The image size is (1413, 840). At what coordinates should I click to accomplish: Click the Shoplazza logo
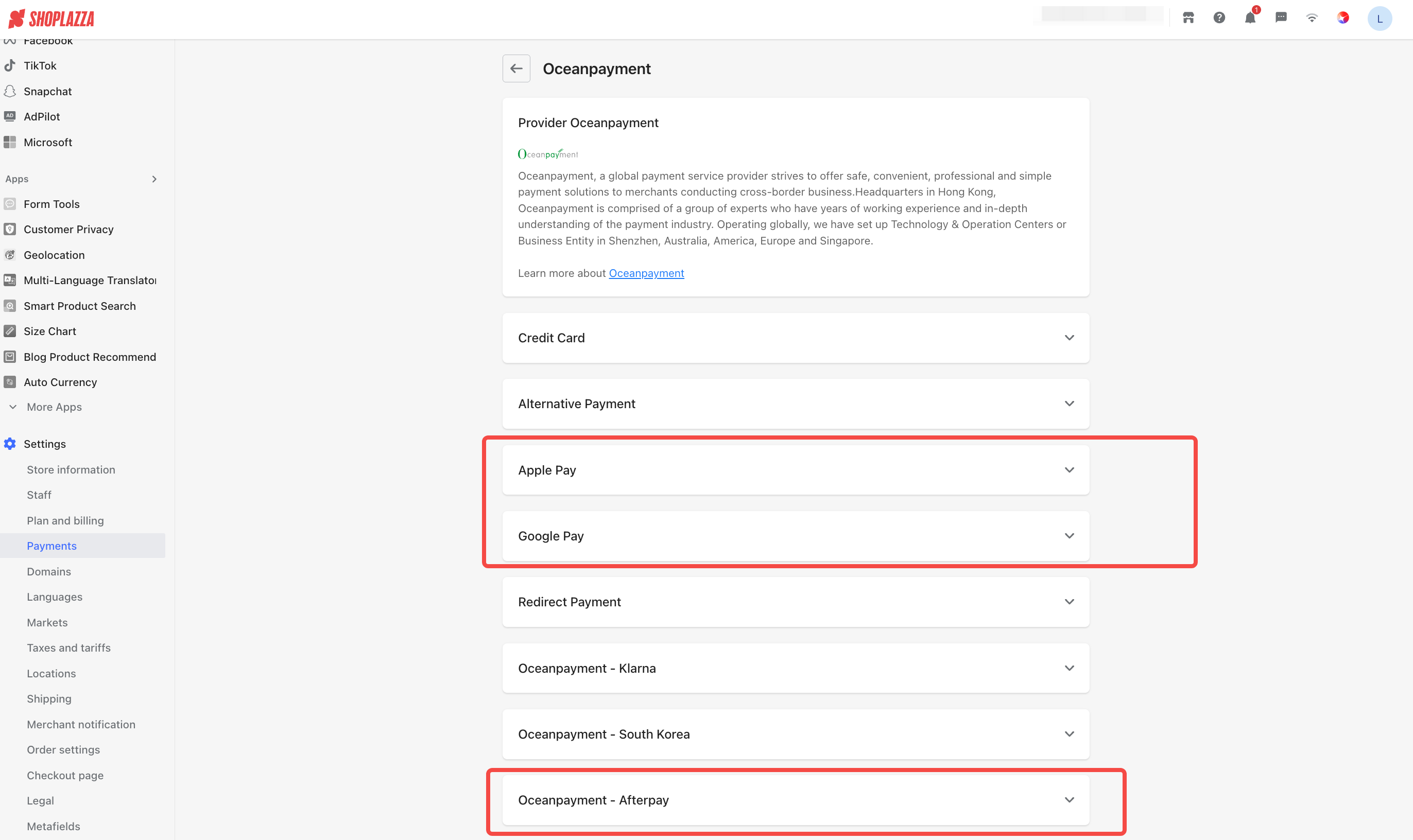pos(51,19)
